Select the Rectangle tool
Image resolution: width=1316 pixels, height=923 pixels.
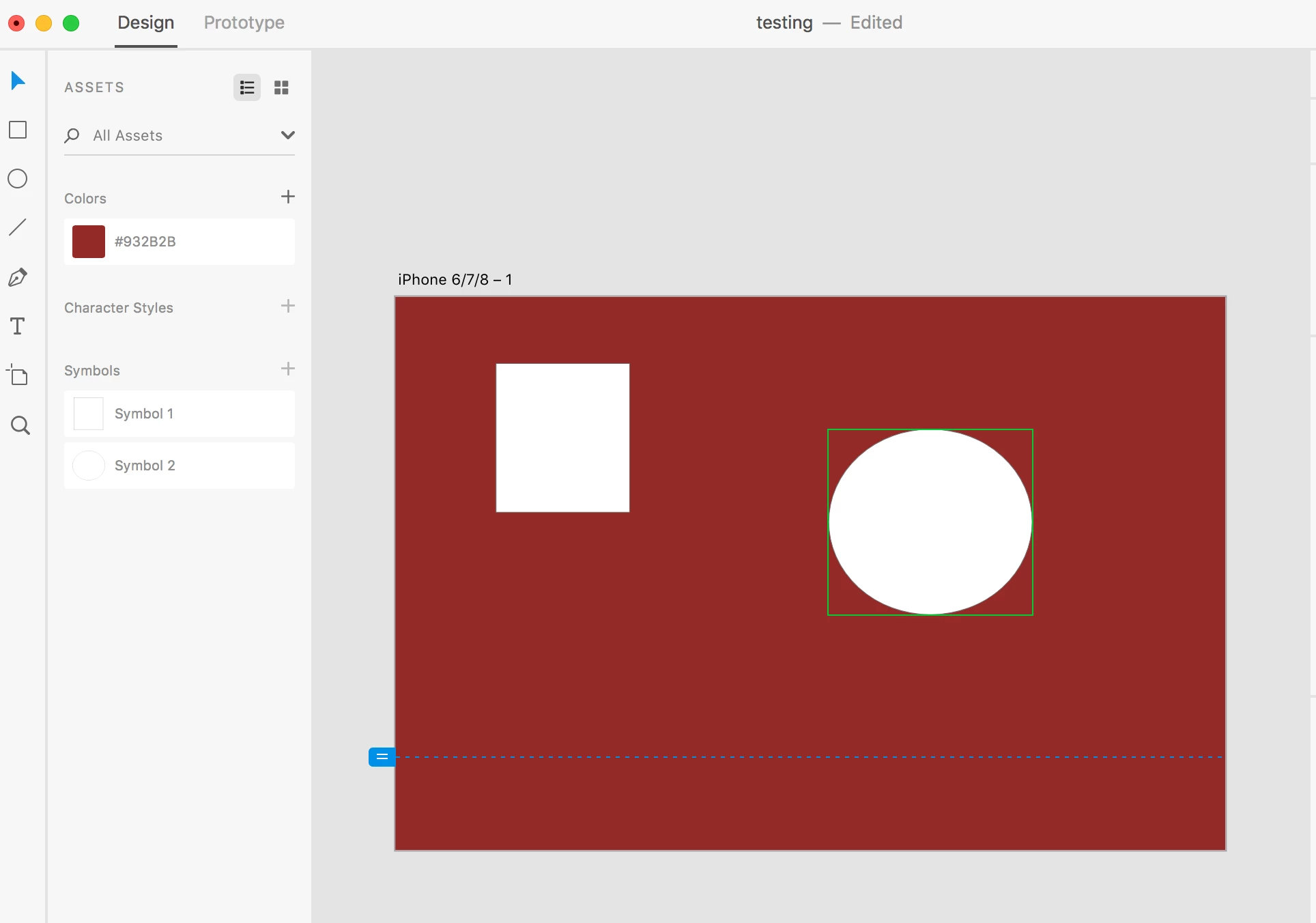[18, 130]
